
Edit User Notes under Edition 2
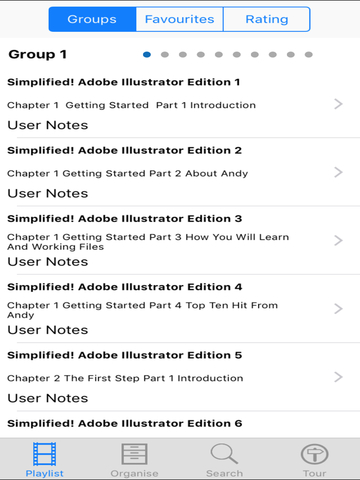coord(48,193)
